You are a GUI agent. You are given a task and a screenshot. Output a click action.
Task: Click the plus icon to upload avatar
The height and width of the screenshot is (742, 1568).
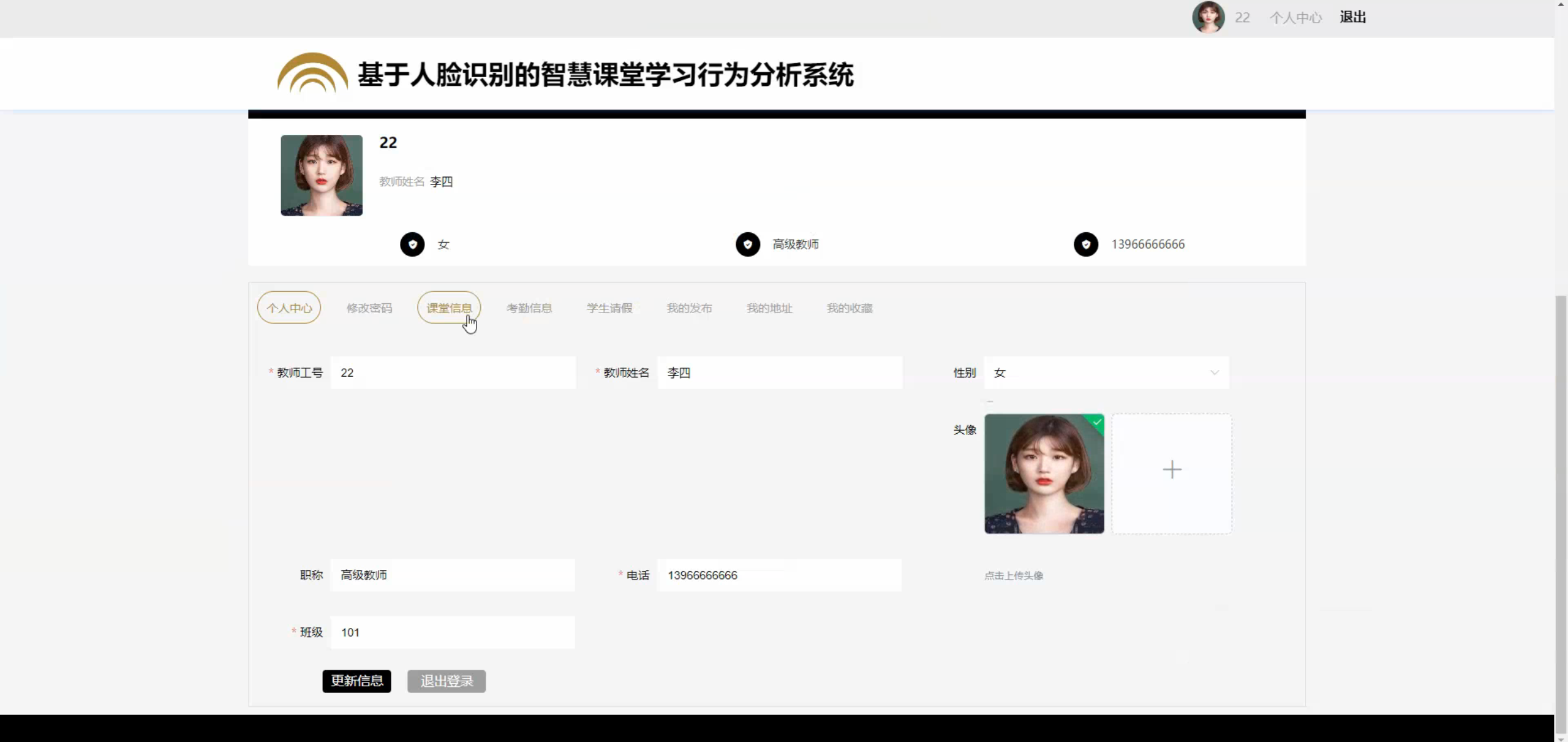[1171, 470]
